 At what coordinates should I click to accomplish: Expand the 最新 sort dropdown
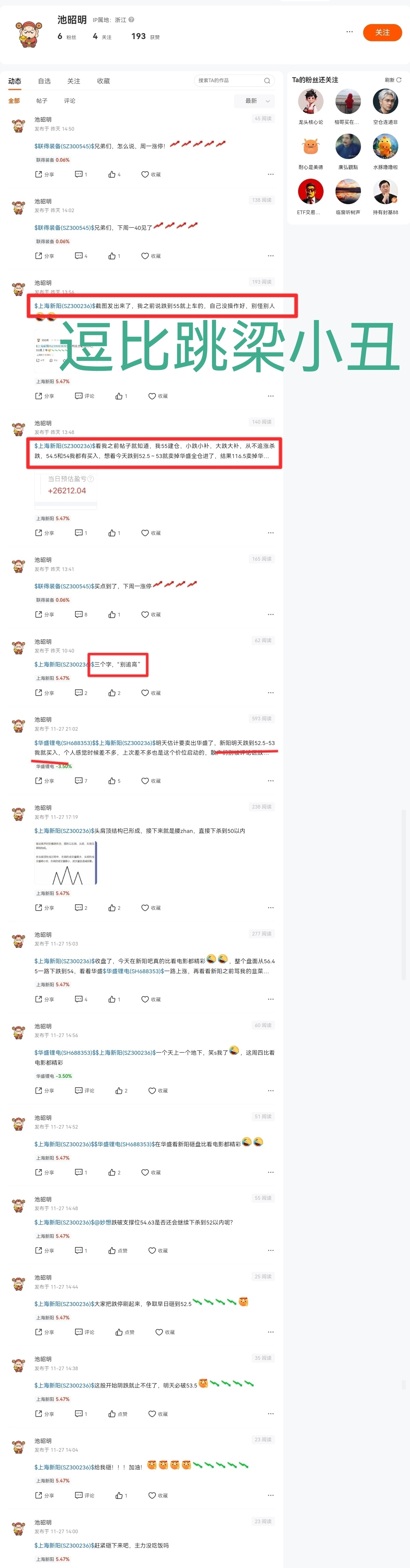coord(254,101)
